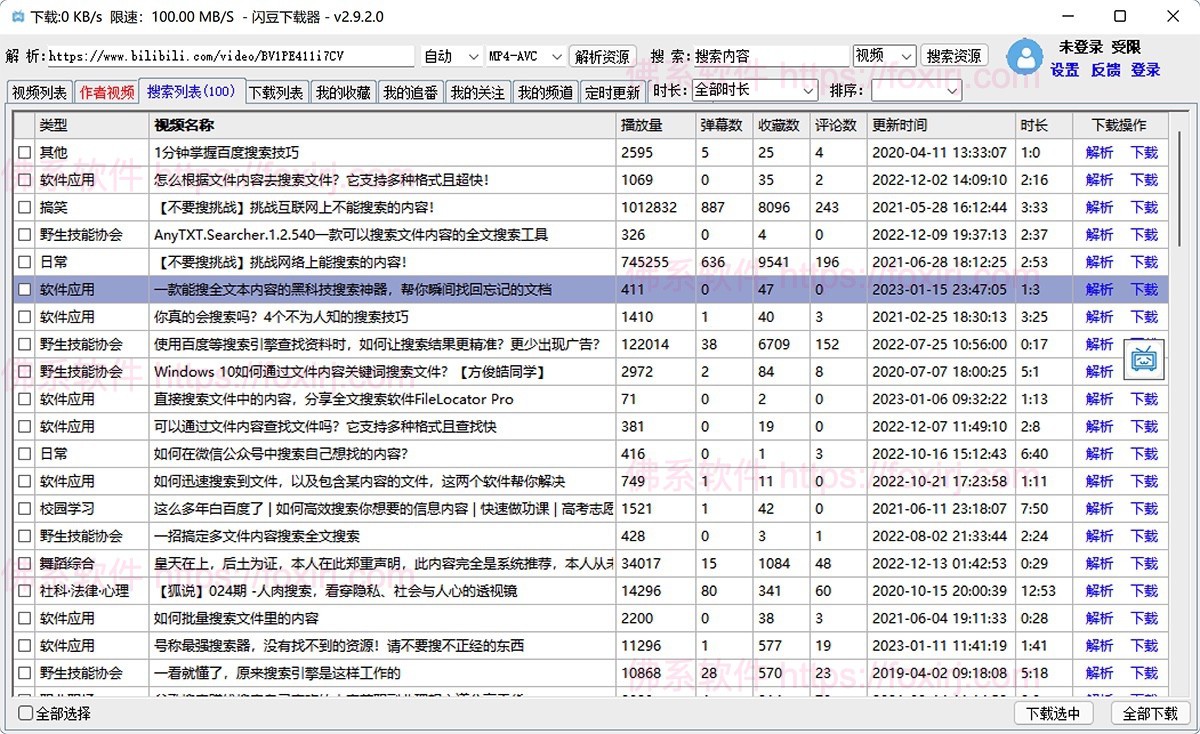Click the Bilibili TV mascot icon
1200x734 pixels.
point(1143,358)
